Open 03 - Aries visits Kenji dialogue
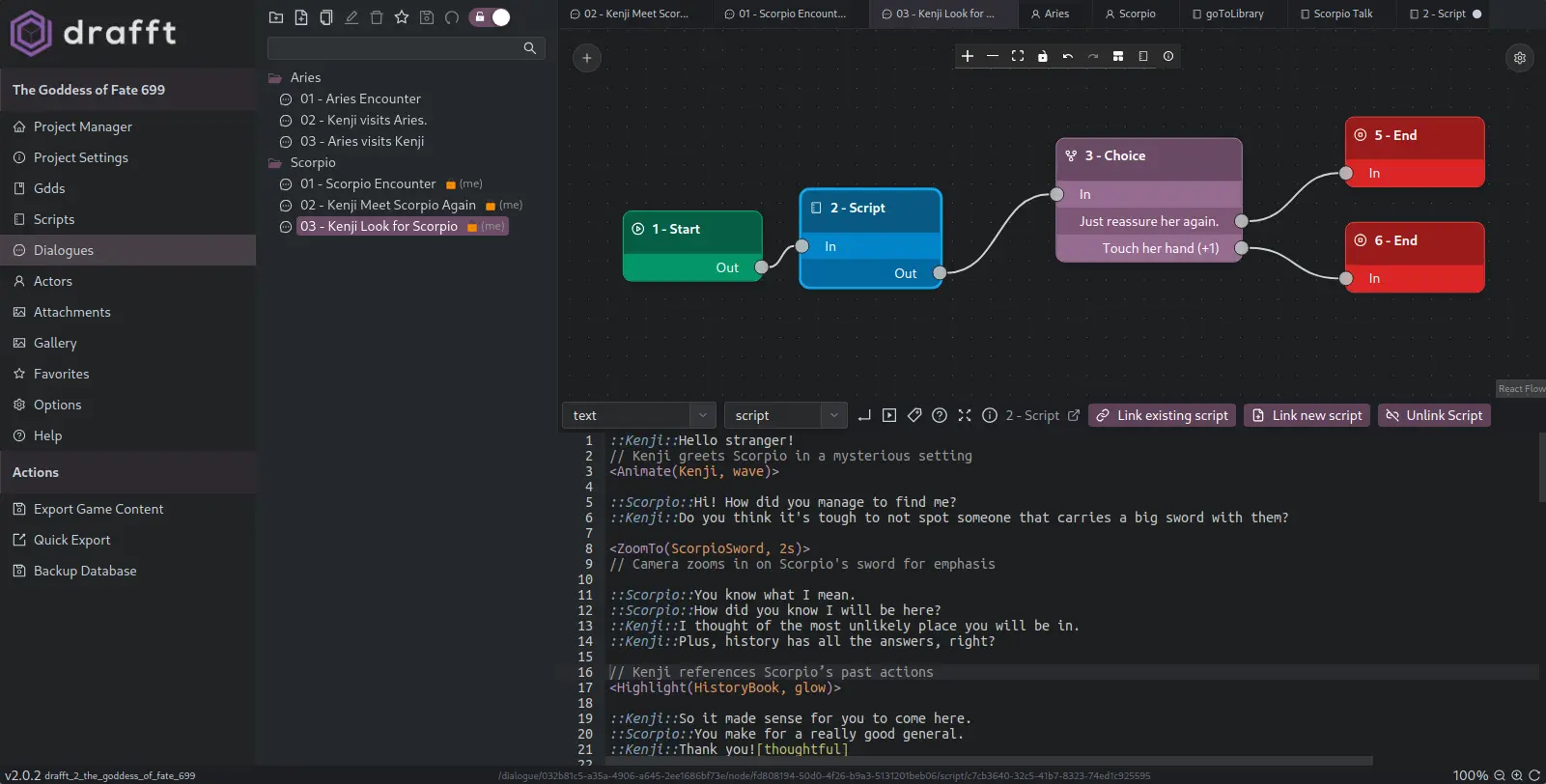The width and height of the screenshot is (1546, 784). point(362,141)
